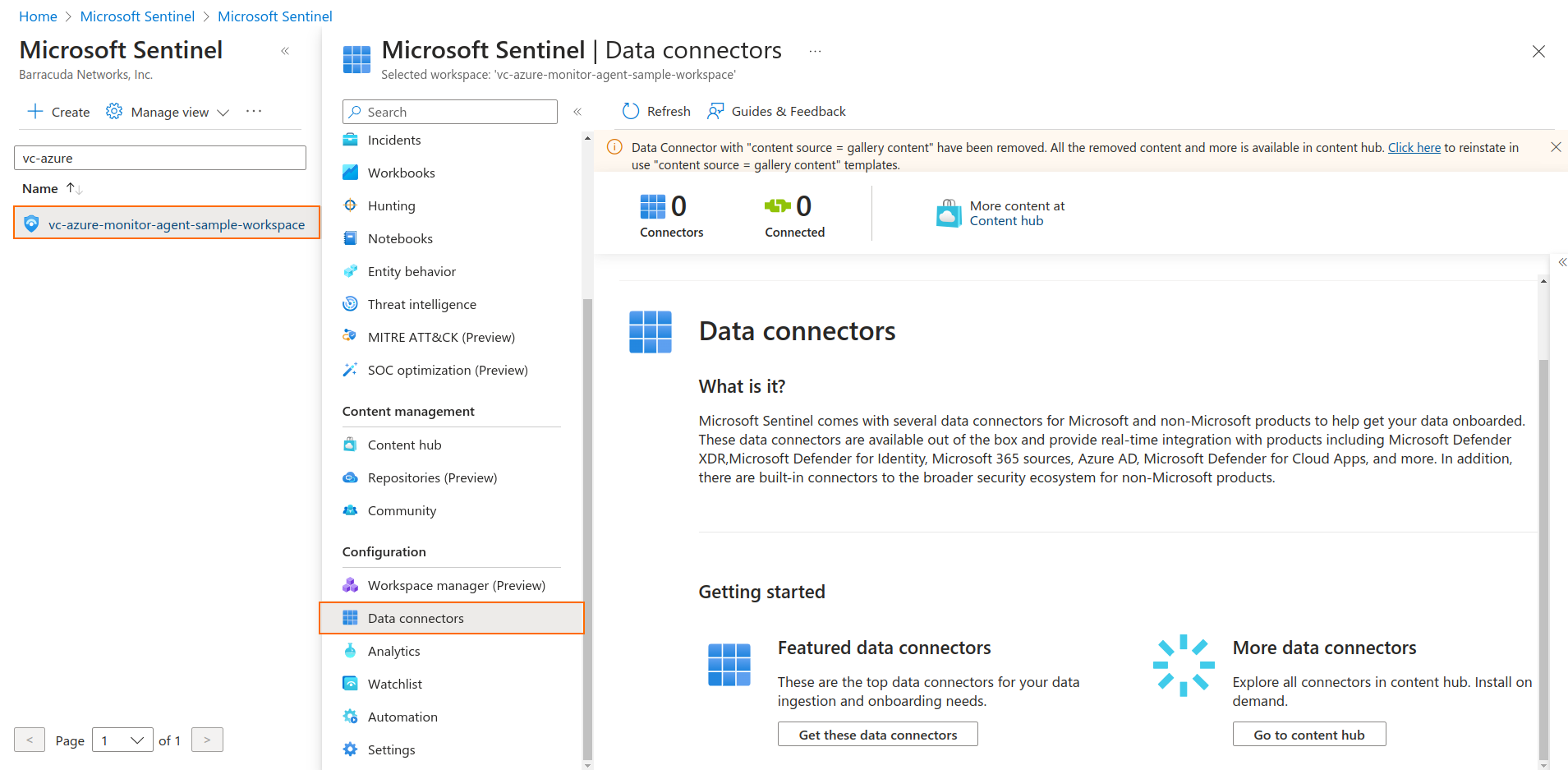
Task: Open the page number dropdown
Action: point(122,740)
